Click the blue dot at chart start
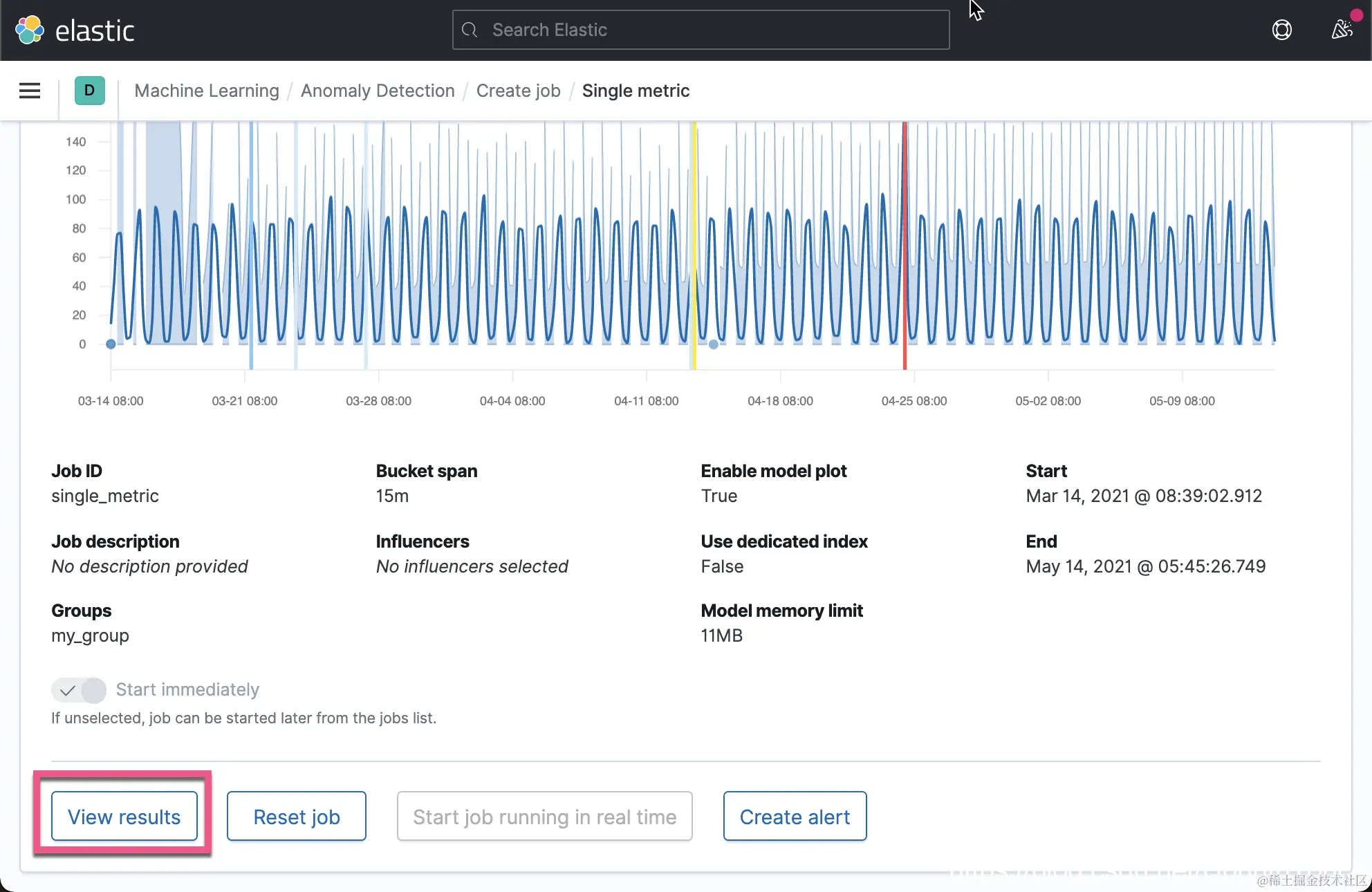 click(111, 344)
